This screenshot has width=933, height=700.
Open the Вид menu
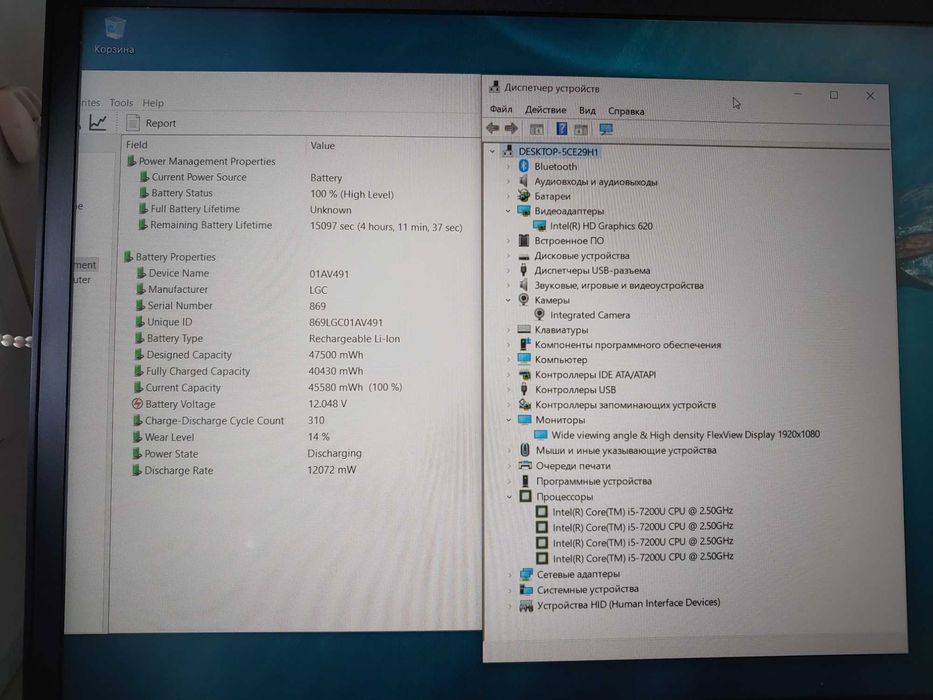[587, 110]
